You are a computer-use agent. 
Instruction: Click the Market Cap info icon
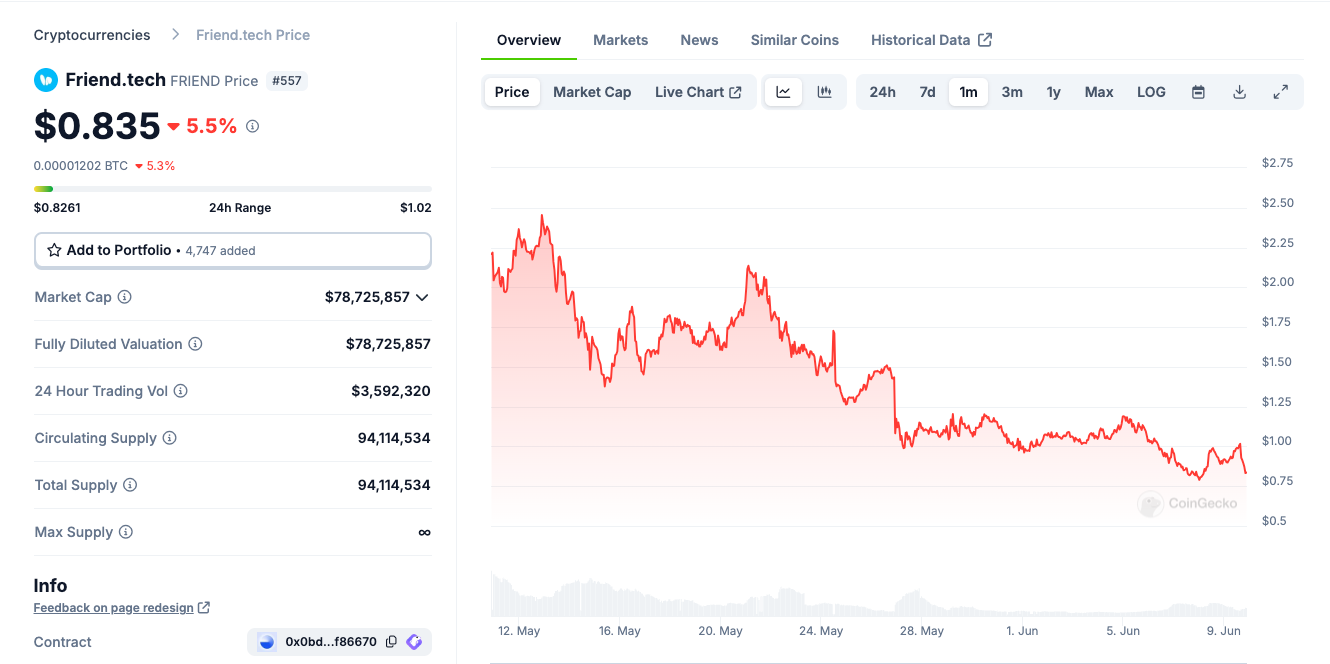[125, 297]
